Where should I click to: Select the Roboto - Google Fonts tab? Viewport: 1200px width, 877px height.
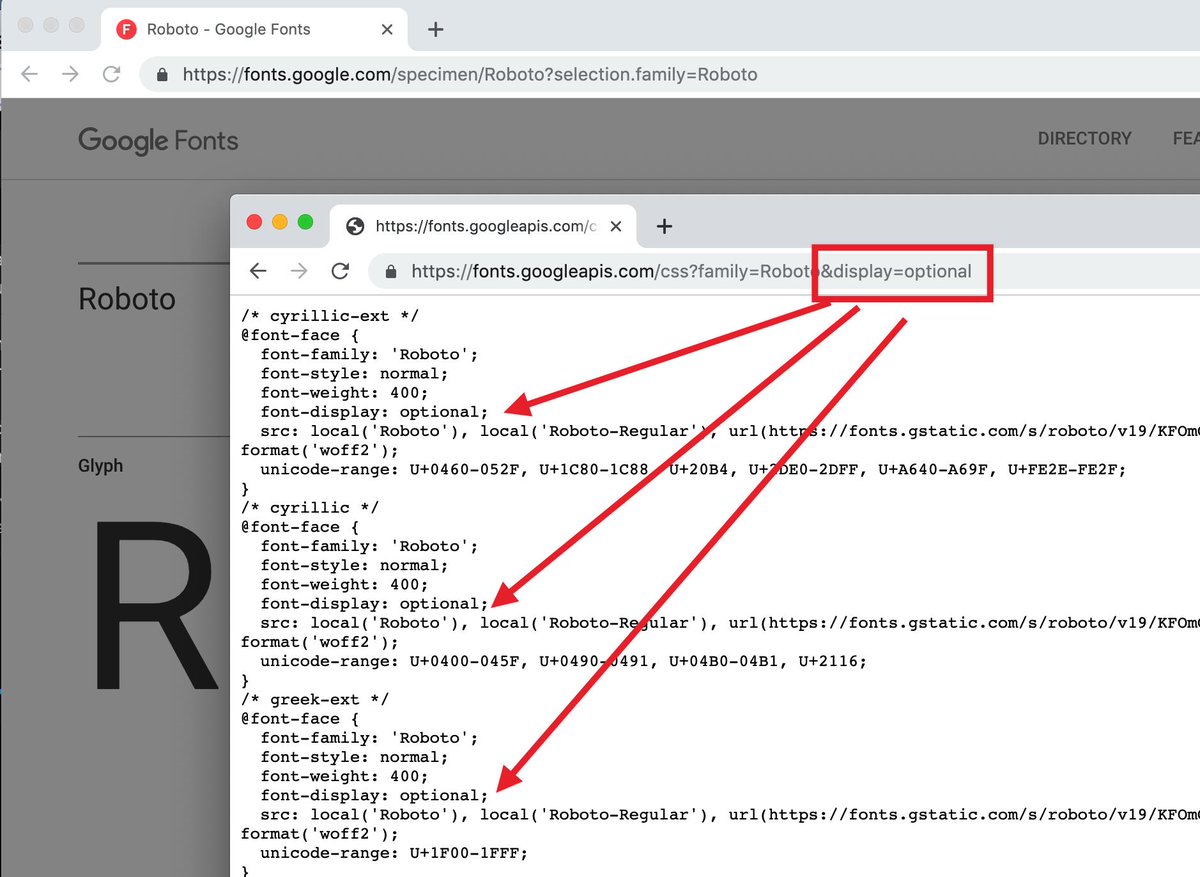tap(254, 29)
